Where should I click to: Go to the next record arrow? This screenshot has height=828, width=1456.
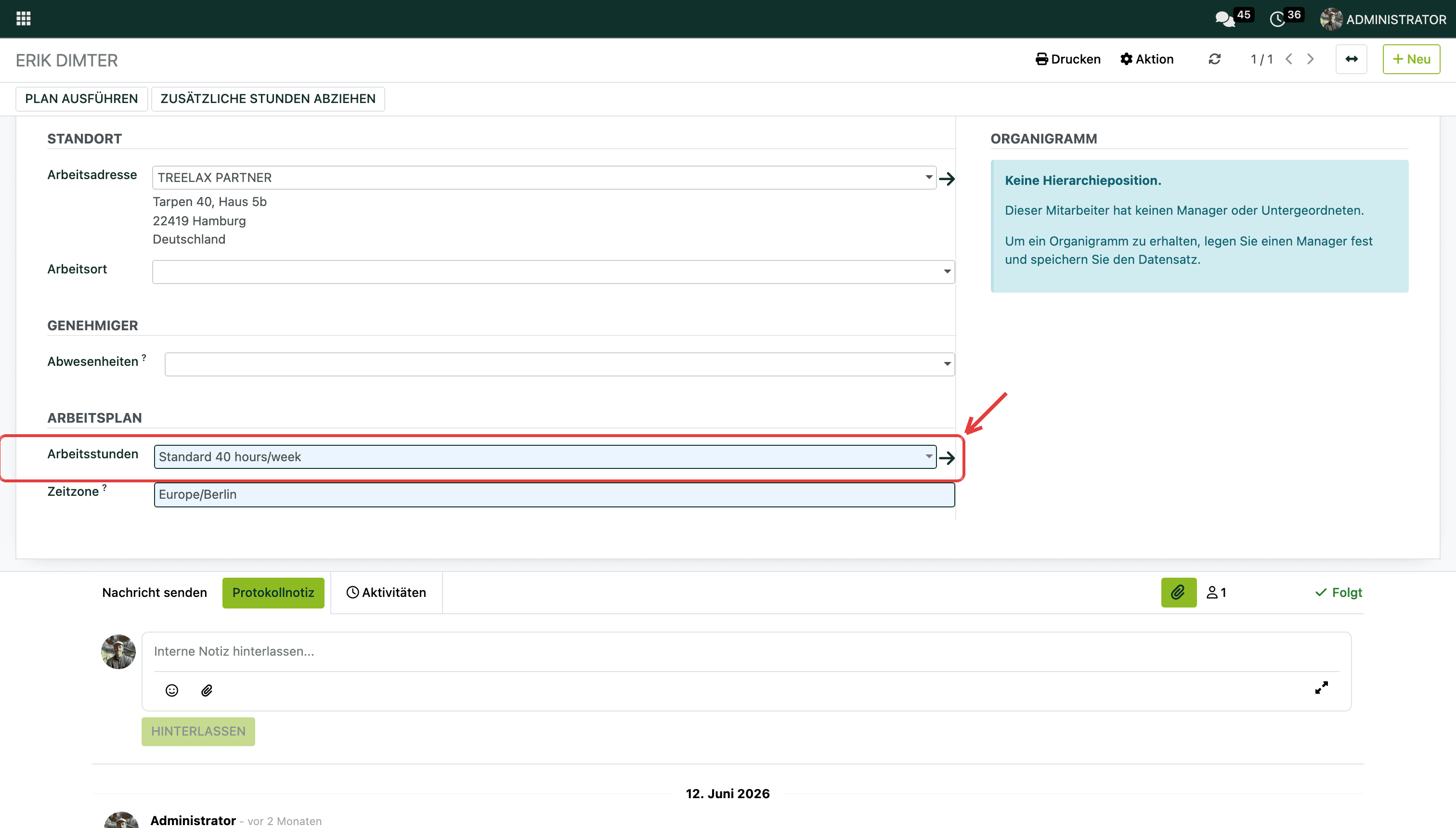[x=1311, y=59]
